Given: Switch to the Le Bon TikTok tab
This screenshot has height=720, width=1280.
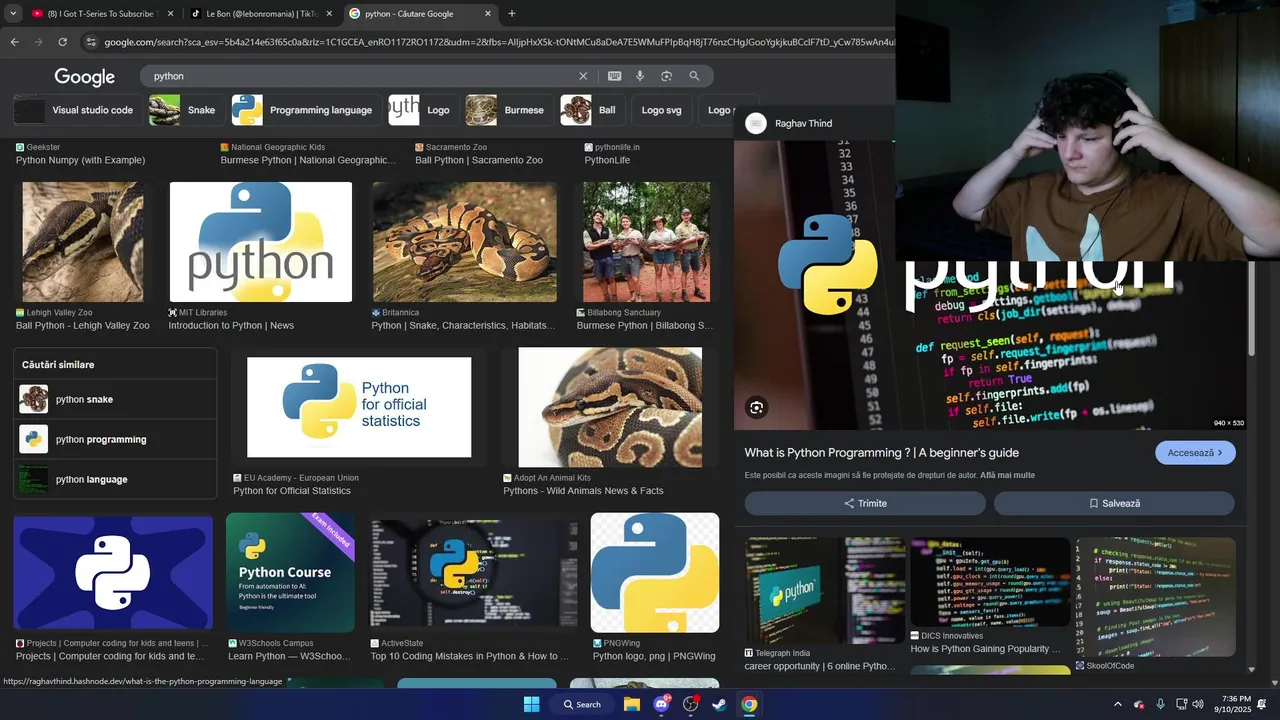Looking at the screenshot, I should pyautogui.click(x=260, y=14).
